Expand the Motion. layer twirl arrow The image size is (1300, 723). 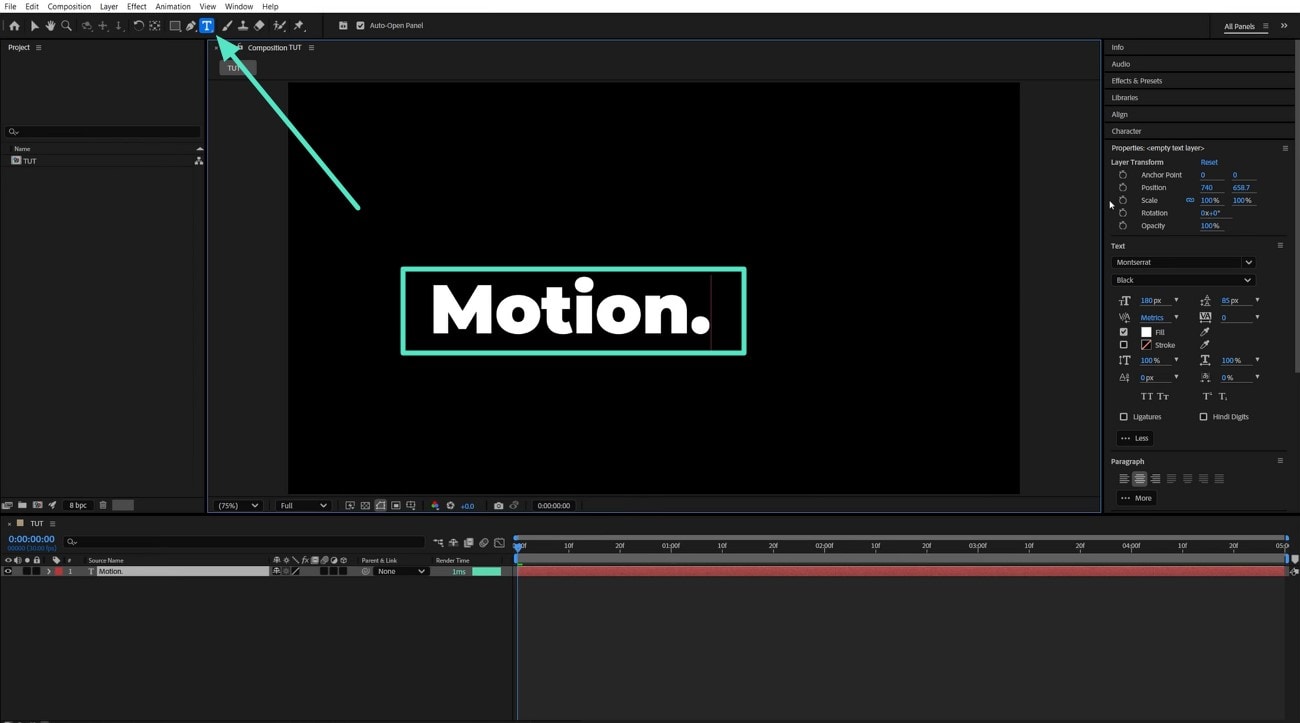[49, 571]
